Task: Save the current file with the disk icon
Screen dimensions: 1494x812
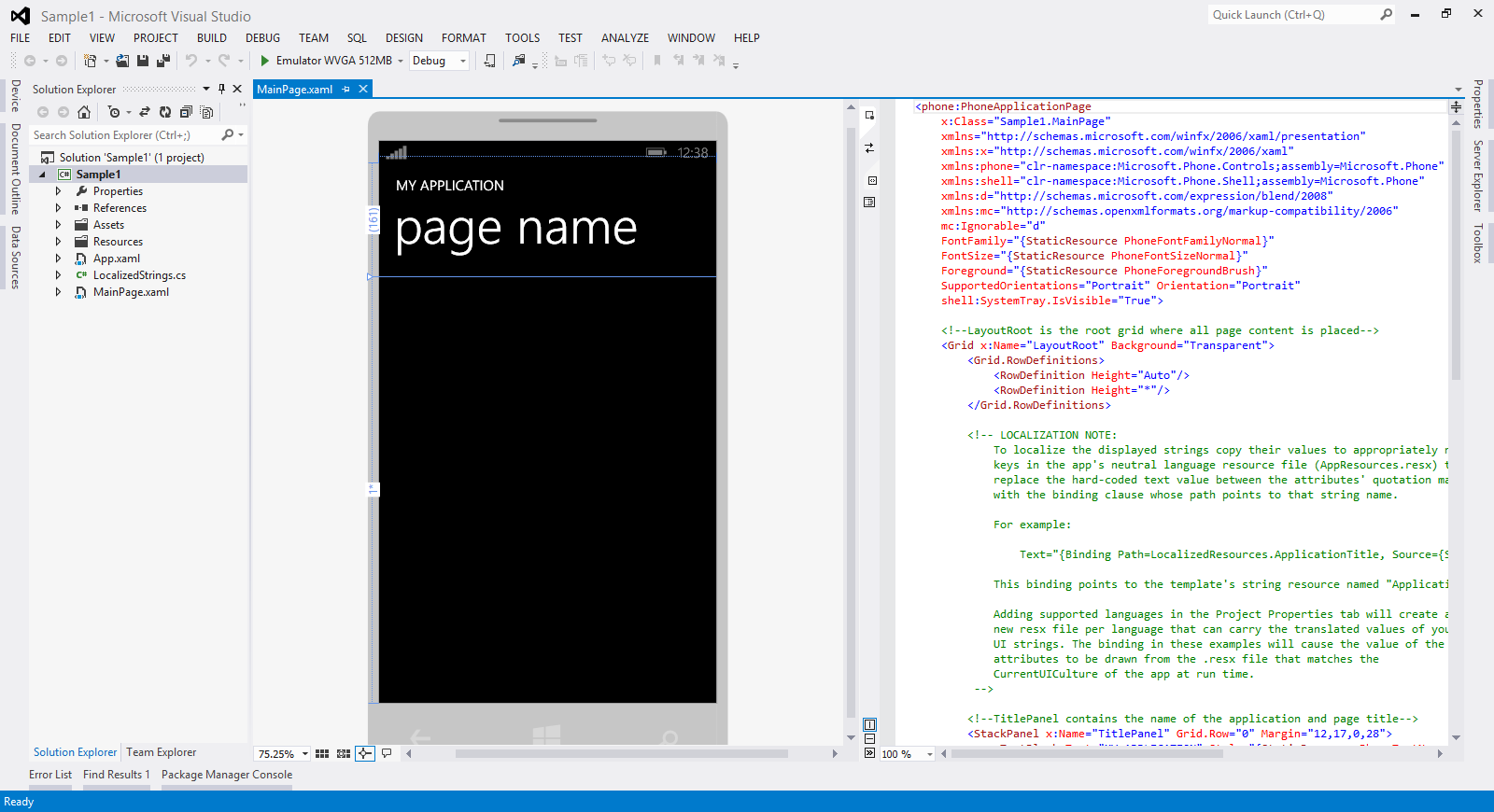Action: click(x=143, y=61)
